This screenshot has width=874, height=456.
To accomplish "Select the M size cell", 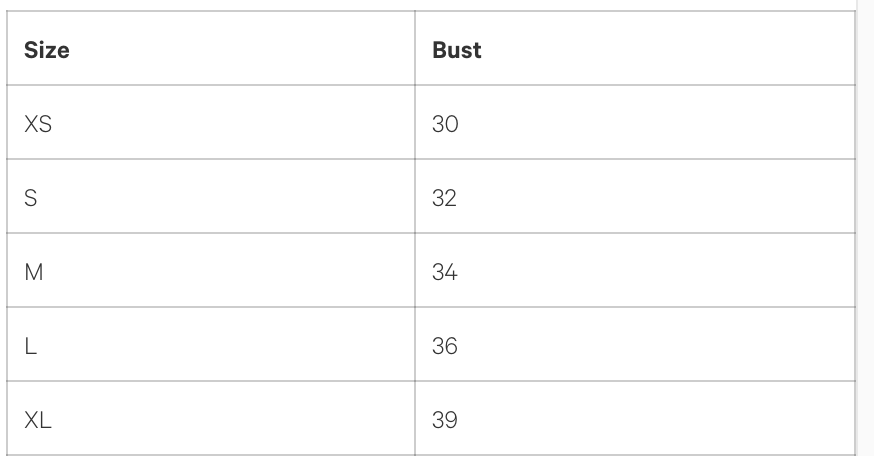I will pos(32,271).
